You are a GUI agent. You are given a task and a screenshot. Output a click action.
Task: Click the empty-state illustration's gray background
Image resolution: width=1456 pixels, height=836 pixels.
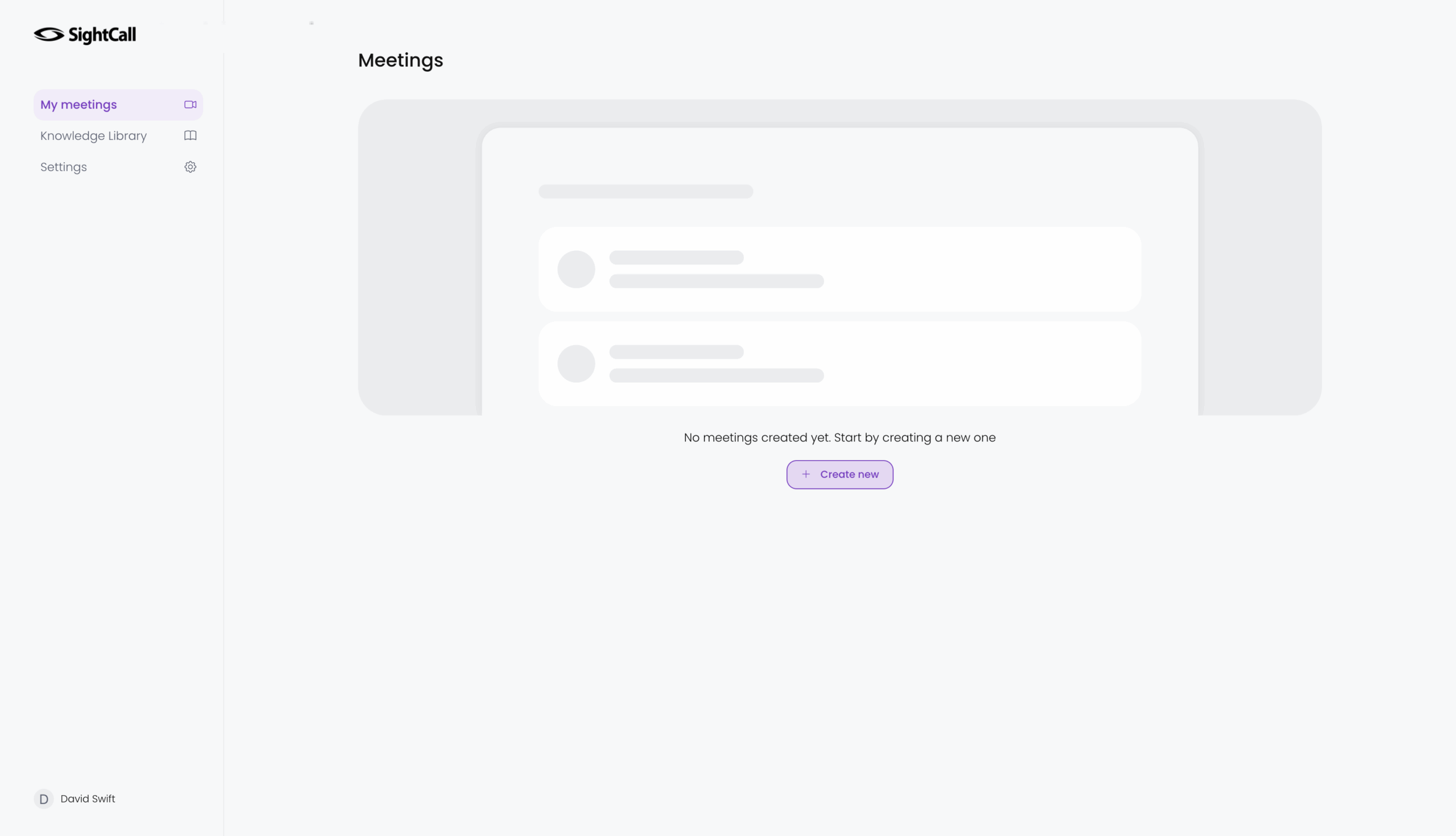click(x=418, y=258)
